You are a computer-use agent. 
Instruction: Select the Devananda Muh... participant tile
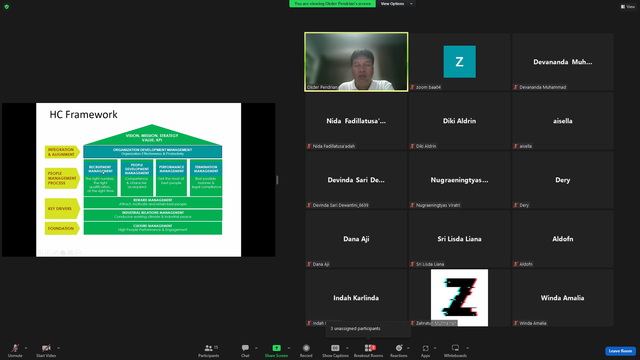coord(562,62)
